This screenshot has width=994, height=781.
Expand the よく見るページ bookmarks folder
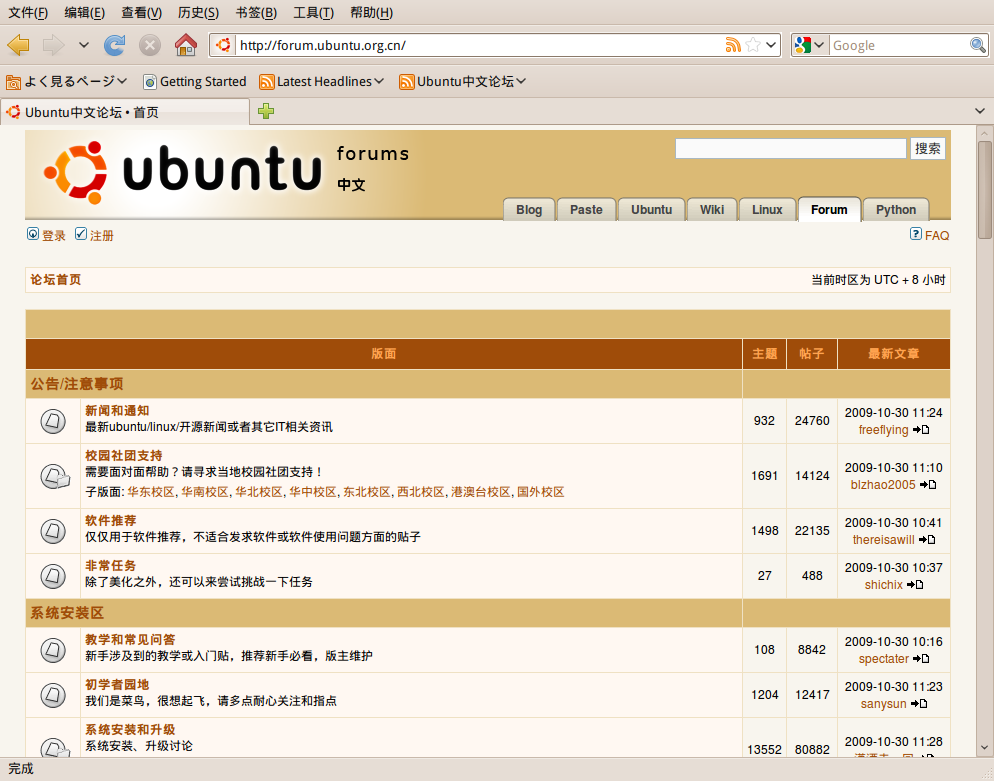point(67,81)
